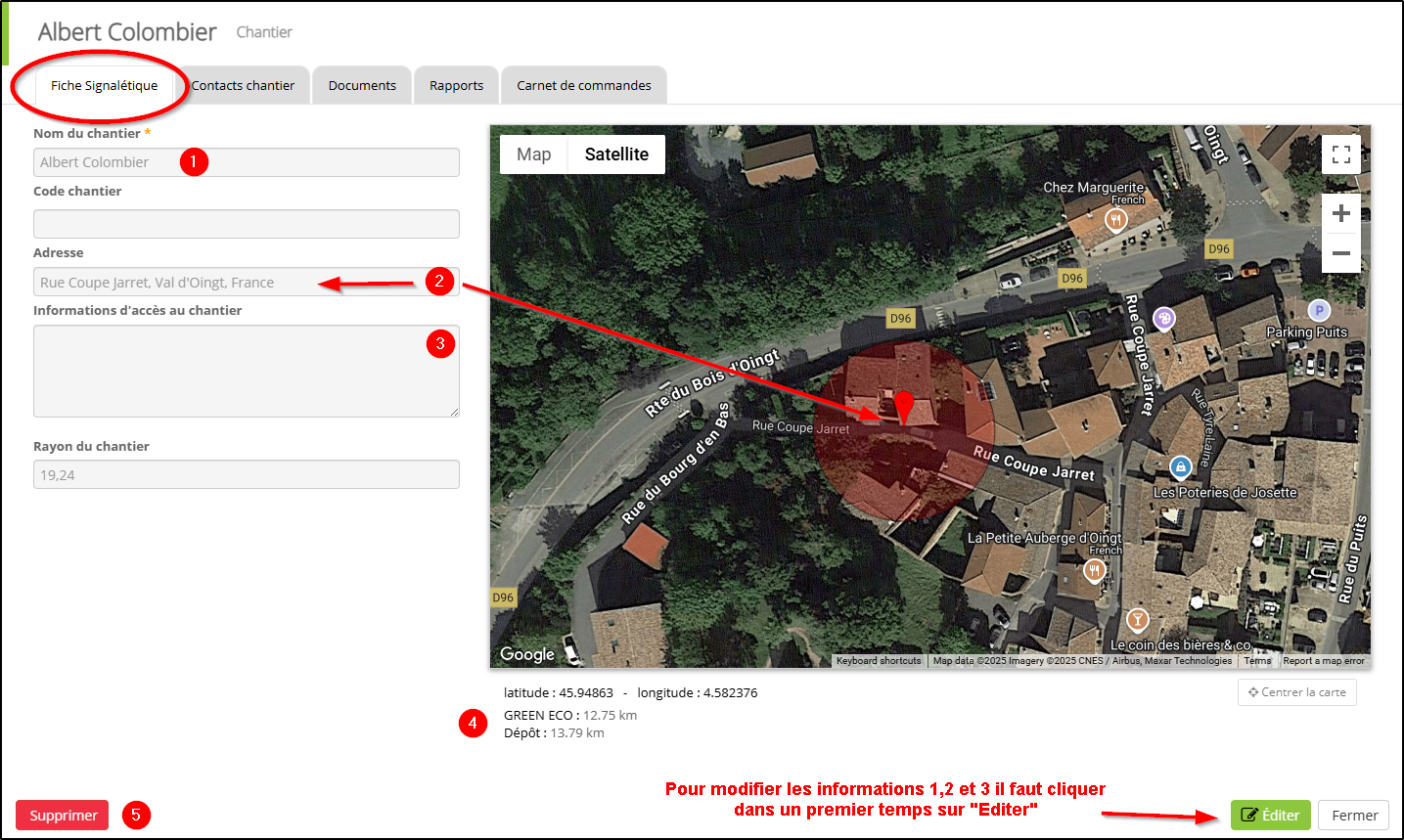Switch to the Contacts chantier tab
1404x840 pixels.
point(243,85)
